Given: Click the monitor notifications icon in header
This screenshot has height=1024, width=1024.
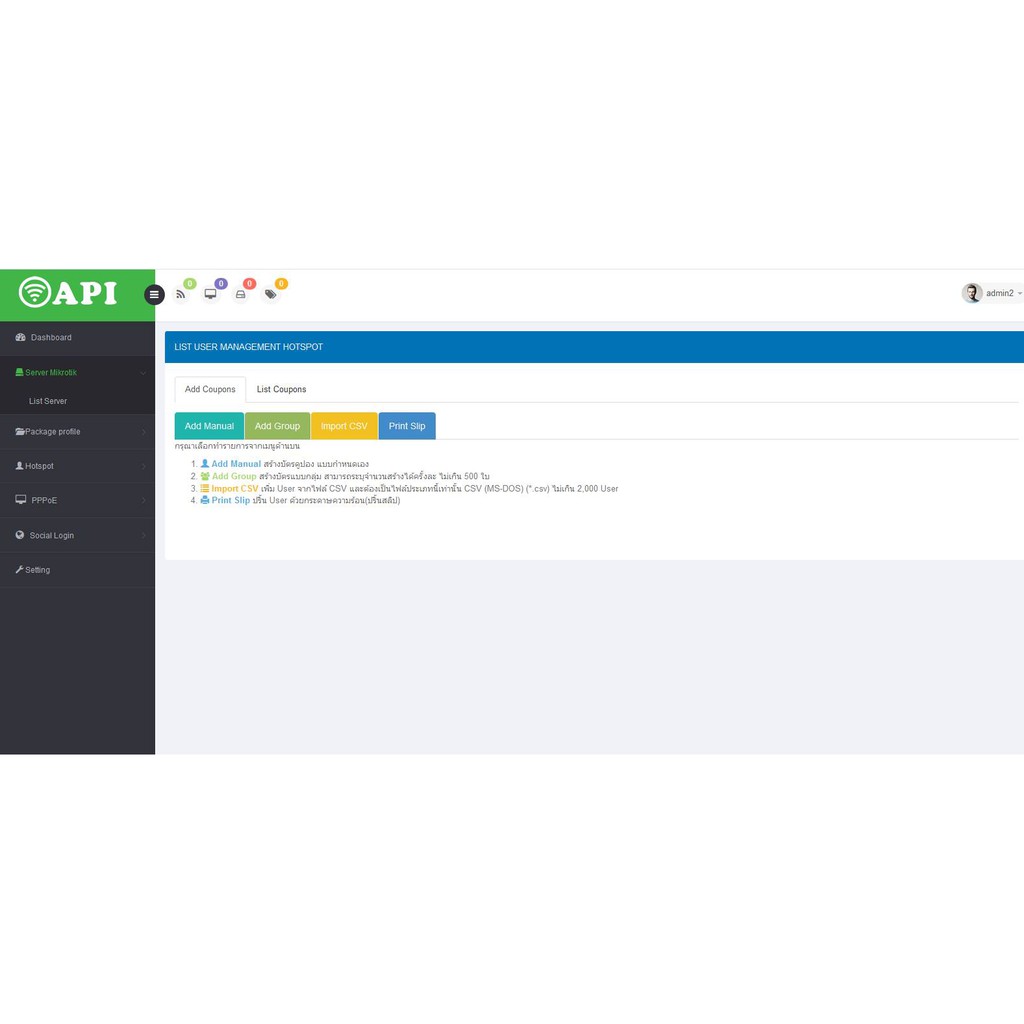Looking at the screenshot, I should [210, 294].
